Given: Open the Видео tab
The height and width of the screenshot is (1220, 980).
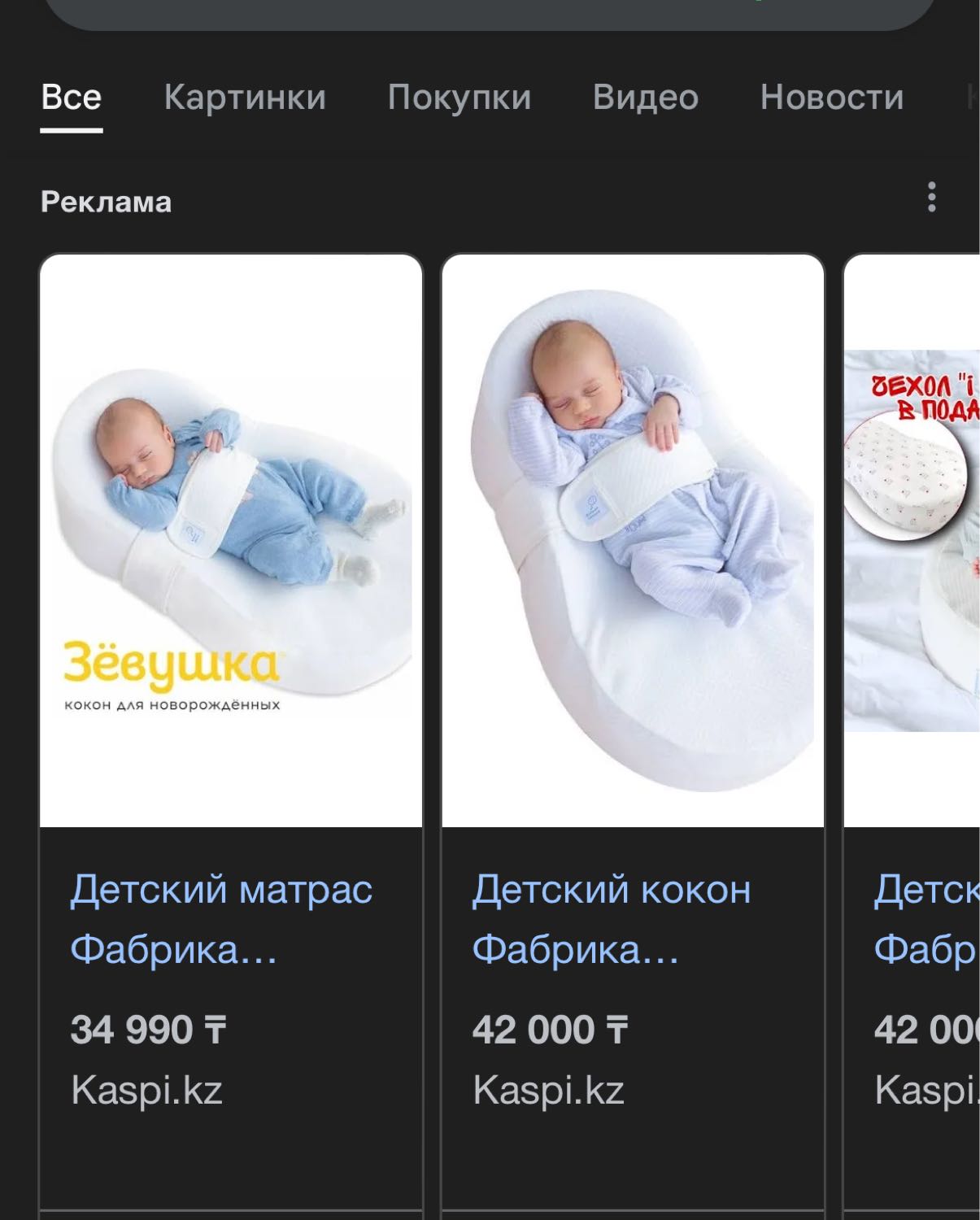Looking at the screenshot, I should click(646, 98).
